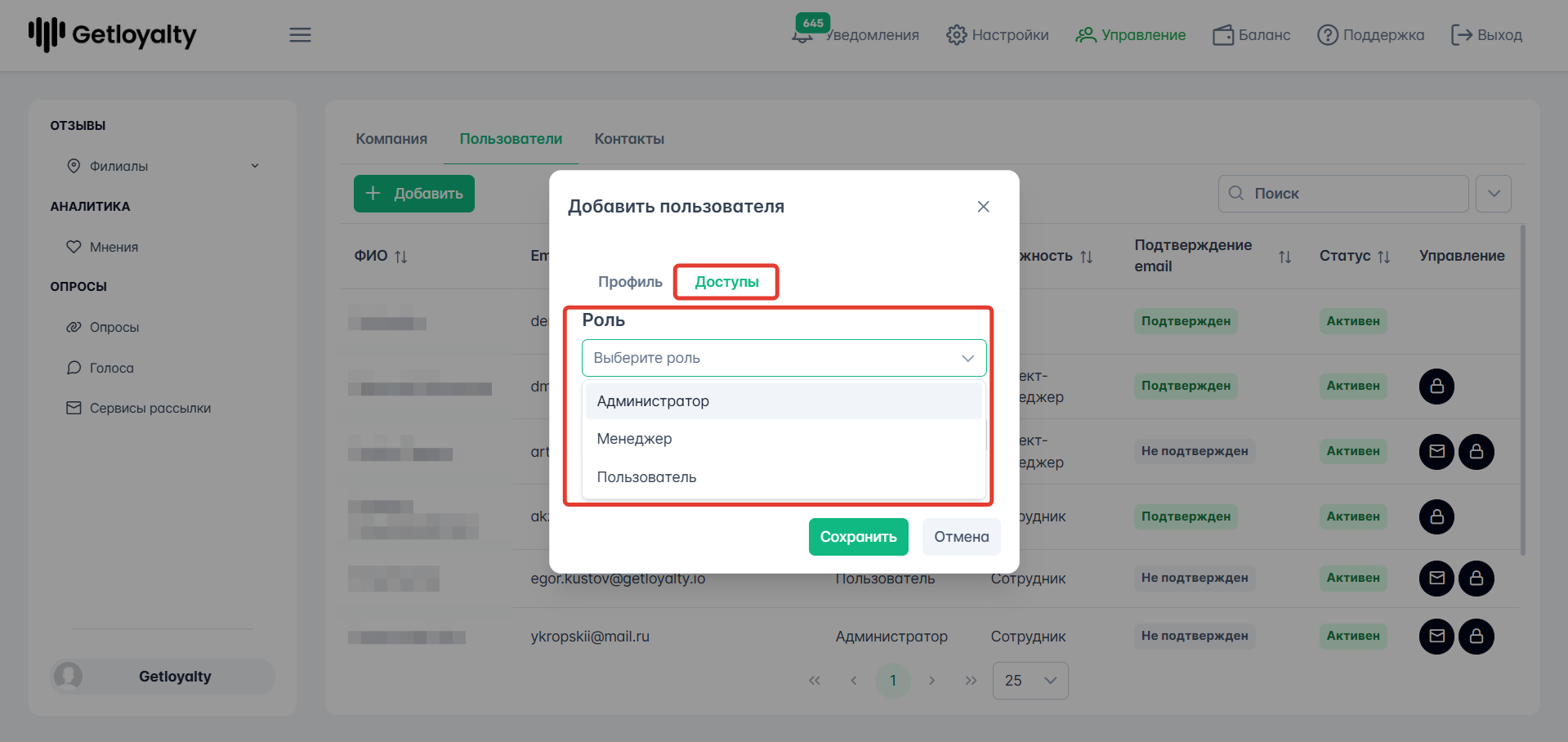Image resolution: width=1568 pixels, height=742 pixels.
Task: Click the hamburger menu icon
Action: [300, 35]
